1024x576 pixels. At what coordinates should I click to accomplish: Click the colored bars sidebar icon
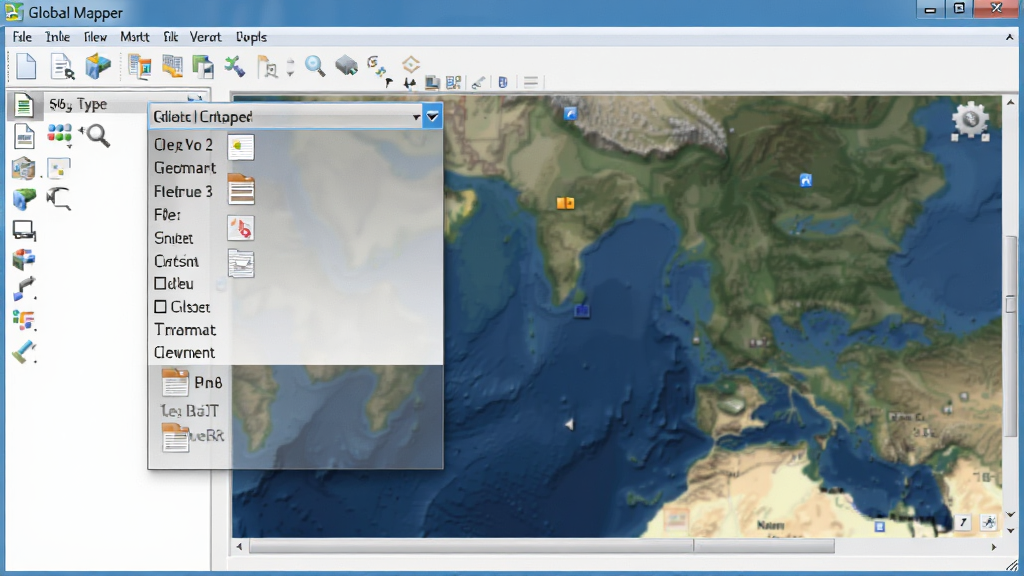pyautogui.click(x=24, y=320)
